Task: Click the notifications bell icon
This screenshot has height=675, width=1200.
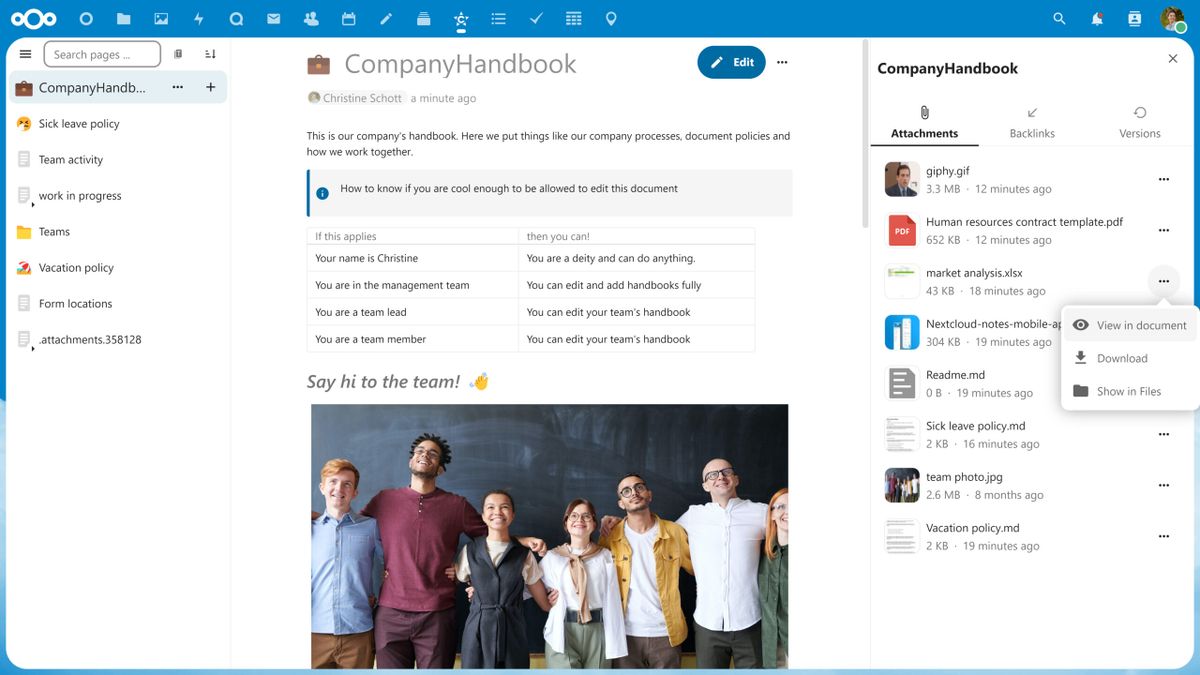Action: [x=1096, y=18]
